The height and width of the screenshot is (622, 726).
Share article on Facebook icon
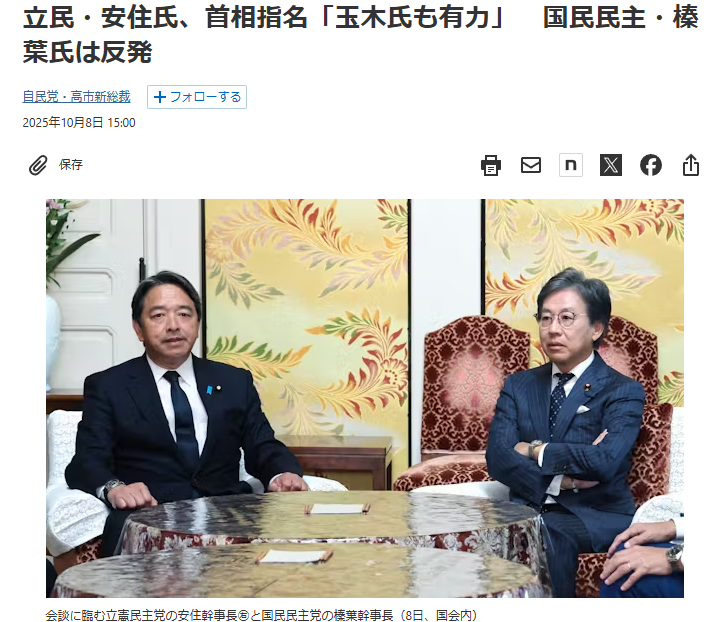pyautogui.click(x=651, y=165)
